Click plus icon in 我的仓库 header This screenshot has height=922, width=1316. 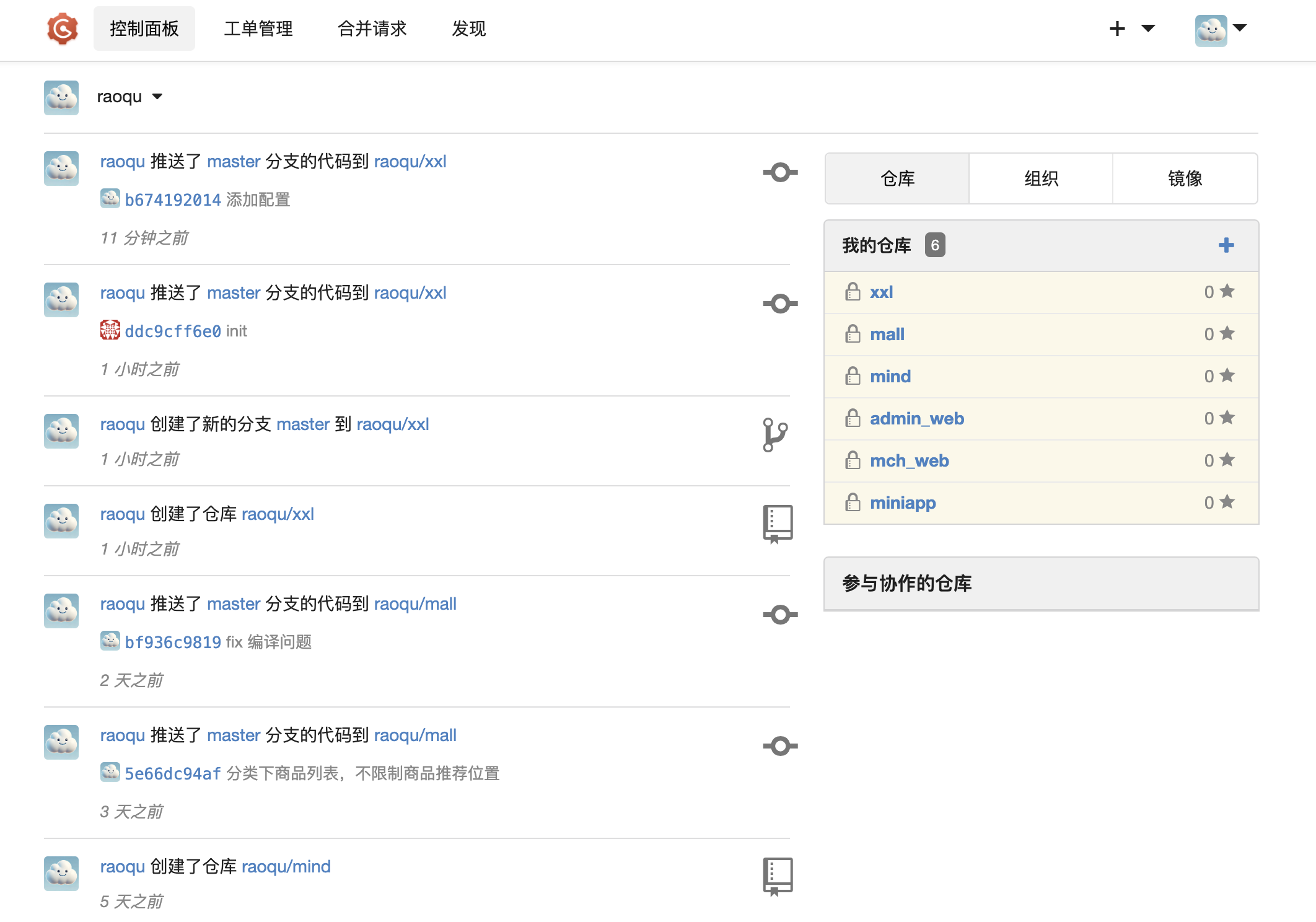1226,245
